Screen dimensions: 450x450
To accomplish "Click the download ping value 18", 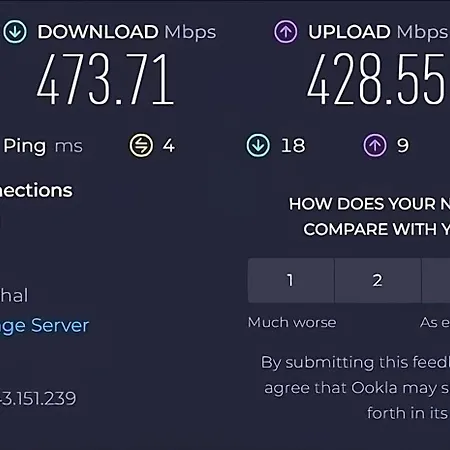I will (293, 146).
